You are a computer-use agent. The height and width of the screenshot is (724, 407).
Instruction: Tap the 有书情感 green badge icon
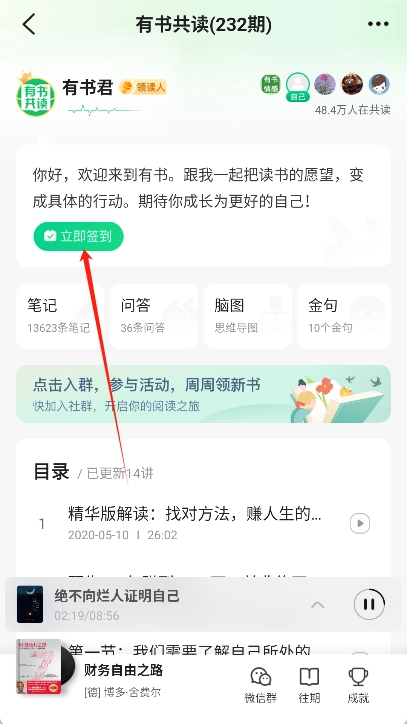pos(270,84)
